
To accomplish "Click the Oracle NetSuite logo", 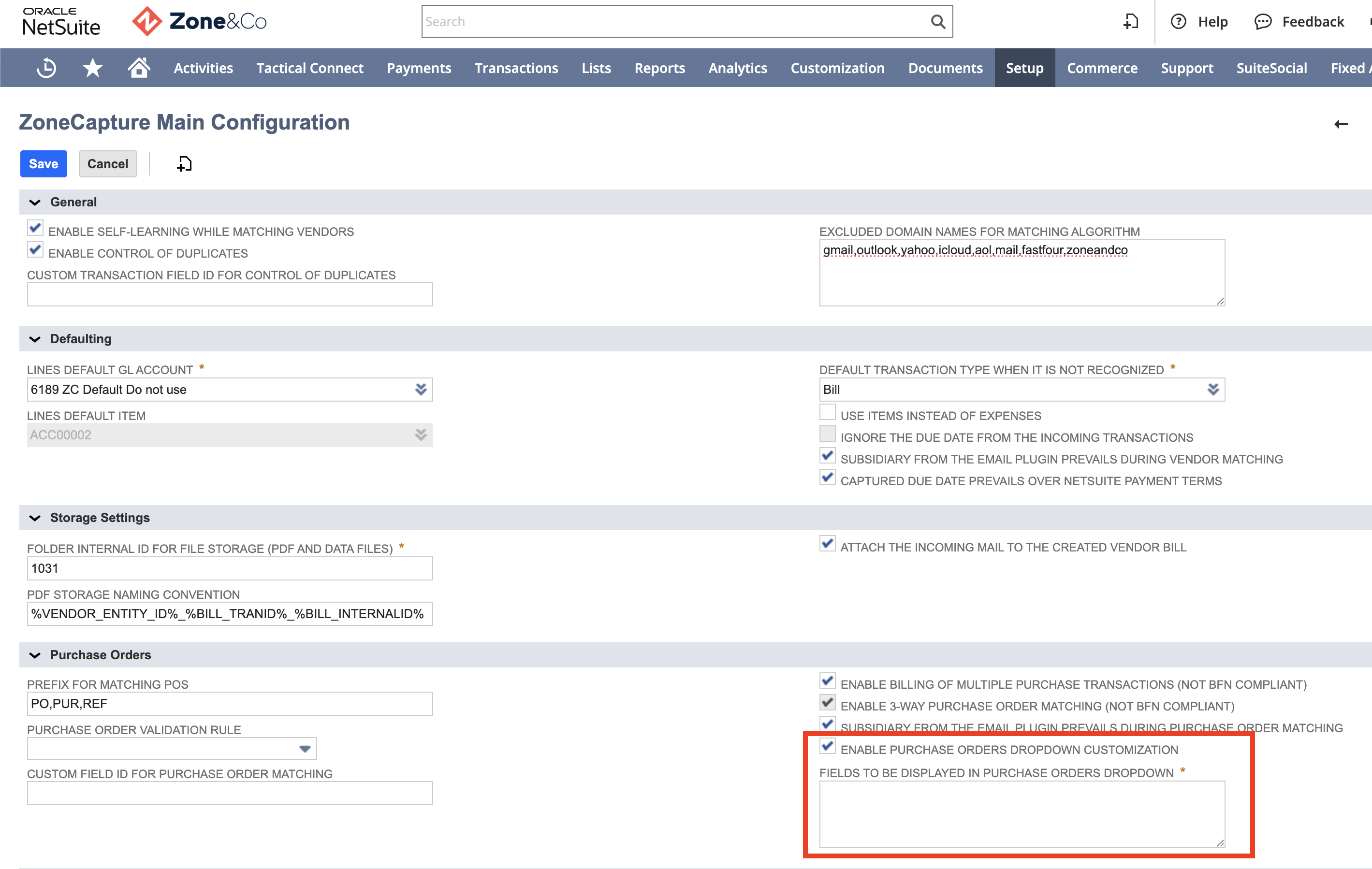I will click(61, 22).
